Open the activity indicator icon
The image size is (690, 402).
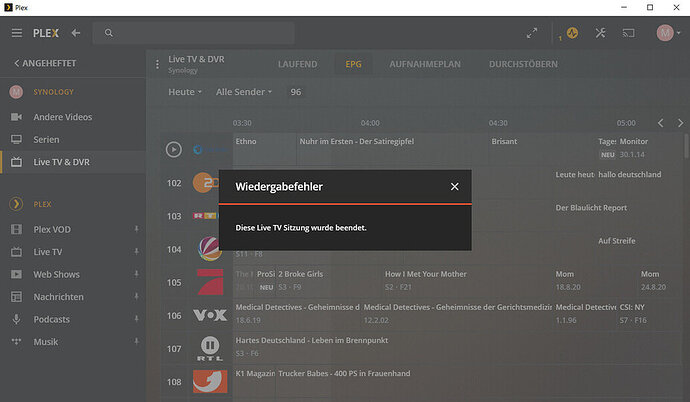point(572,33)
